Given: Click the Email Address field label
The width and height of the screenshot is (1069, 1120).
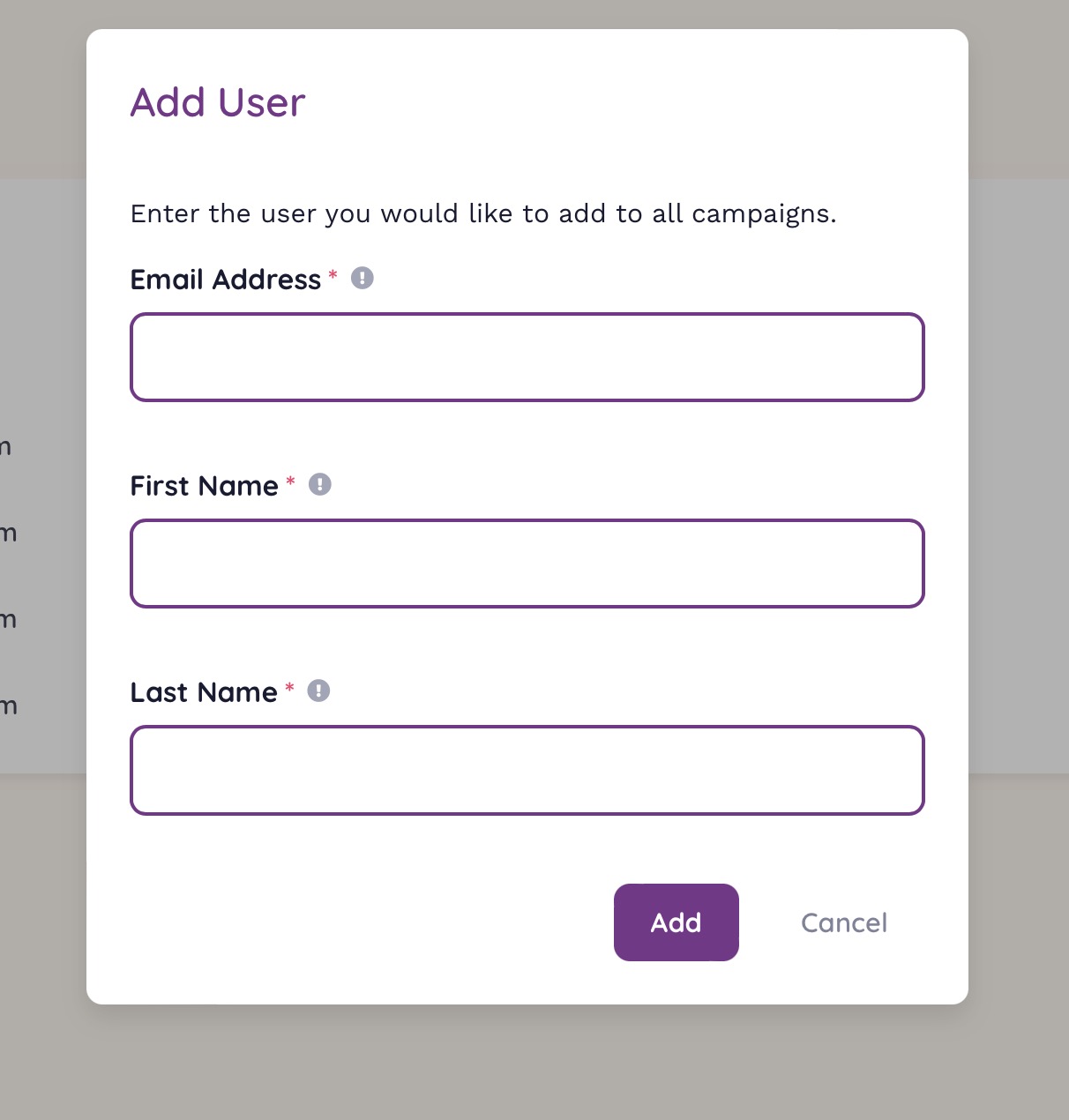Looking at the screenshot, I should (x=226, y=280).
